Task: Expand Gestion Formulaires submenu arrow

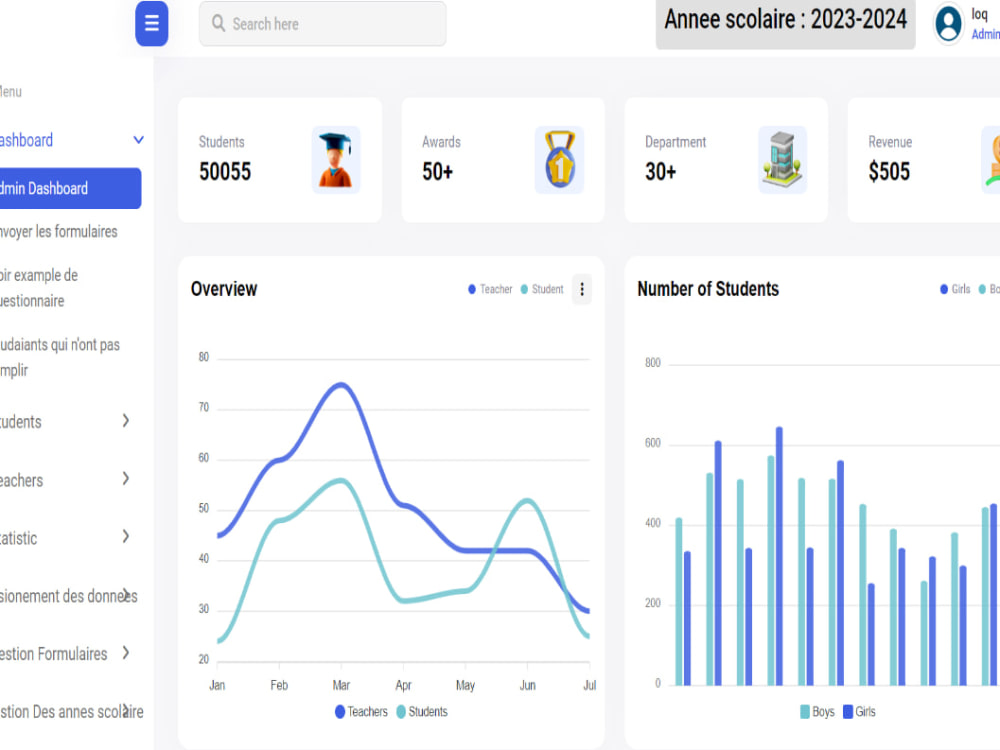Action: pyautogui.click(x=126, y=652)
